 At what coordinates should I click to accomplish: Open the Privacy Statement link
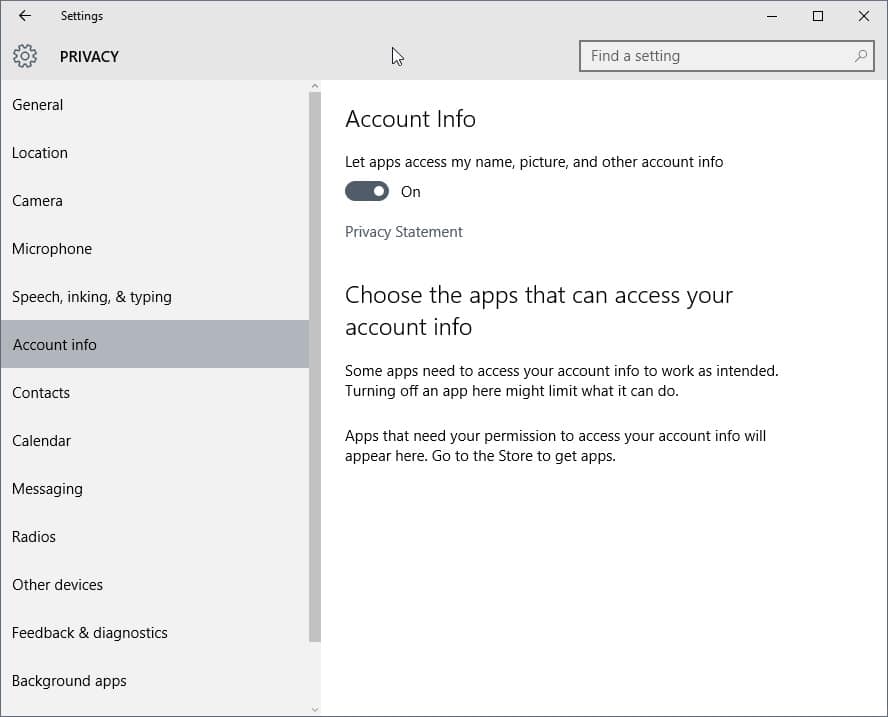(x=403, y=232)
